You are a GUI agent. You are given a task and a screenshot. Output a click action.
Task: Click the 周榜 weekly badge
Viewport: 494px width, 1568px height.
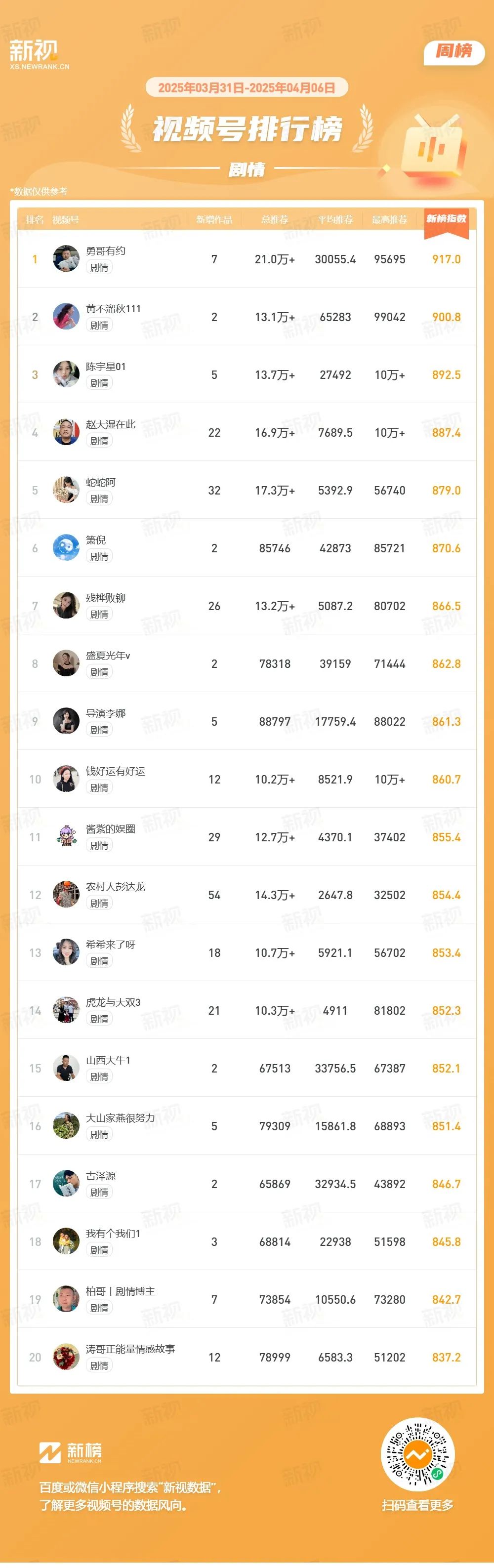pyautogui.click(x=454, y=52)
